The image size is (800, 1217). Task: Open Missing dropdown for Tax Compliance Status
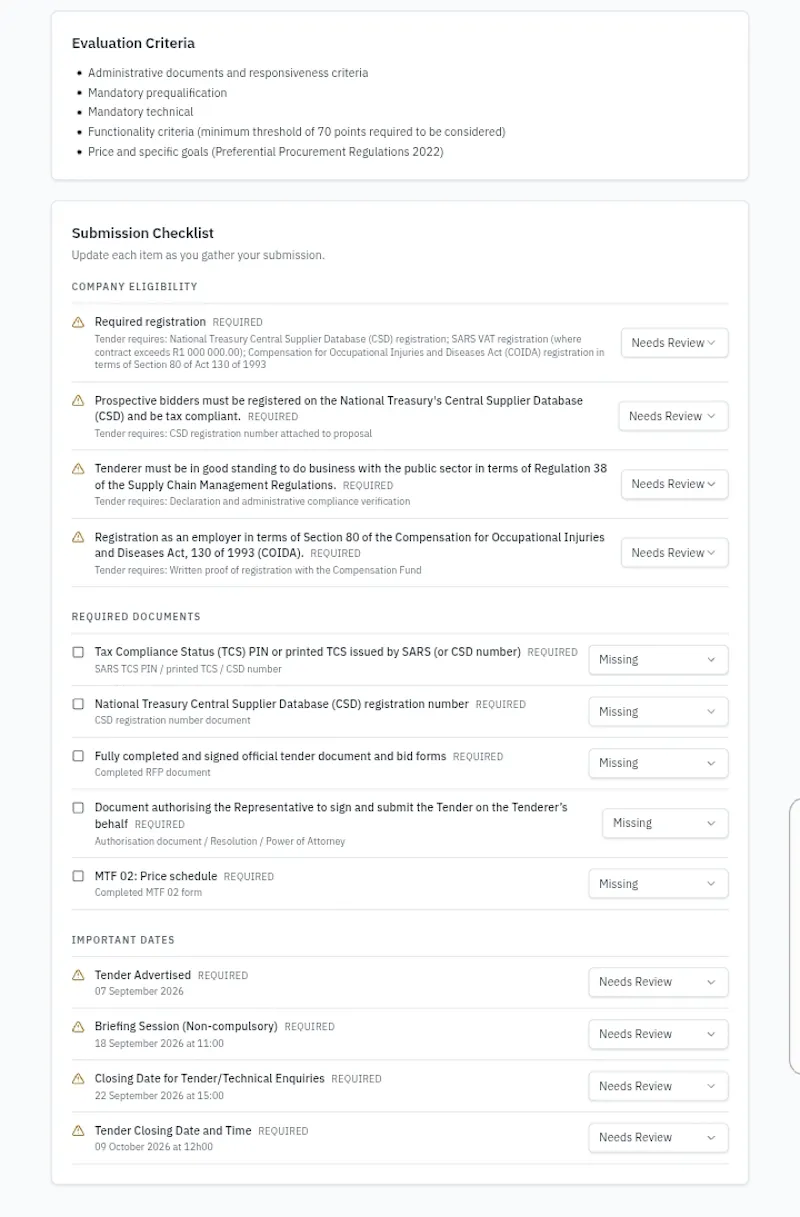658,660
